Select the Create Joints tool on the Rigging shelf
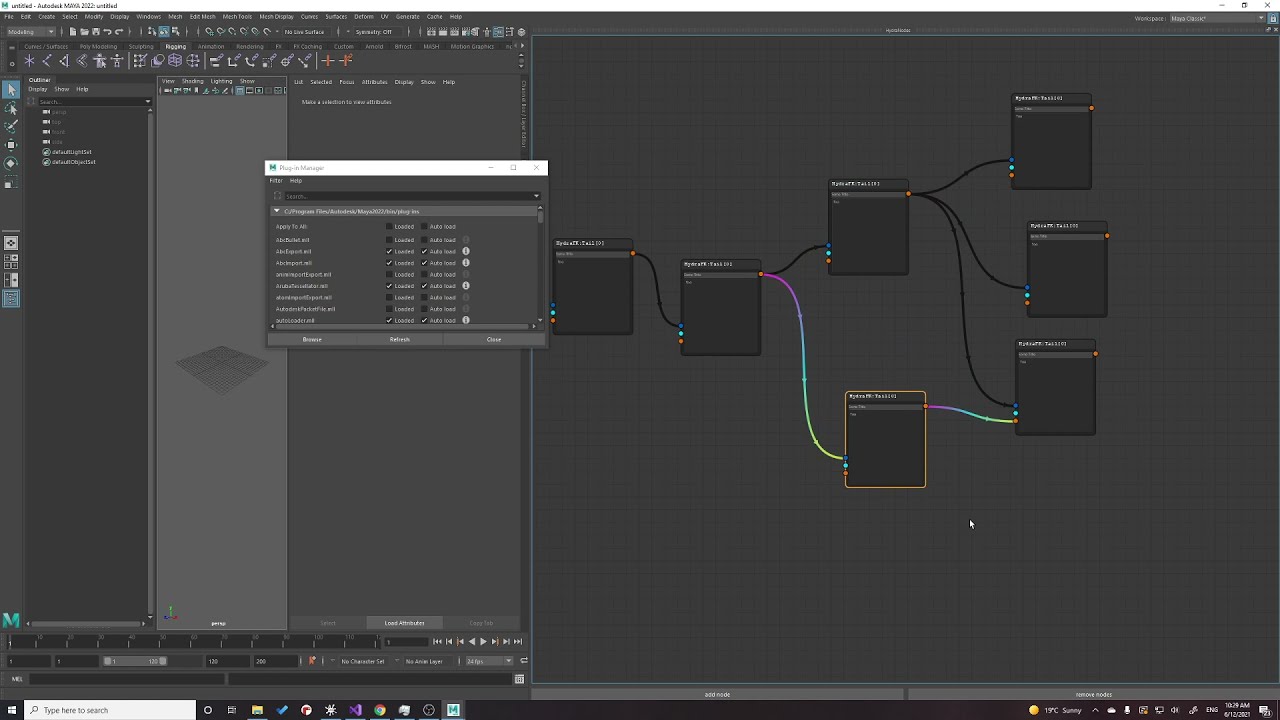Viewport: 1280px width, 720px height. coord(46,61)
